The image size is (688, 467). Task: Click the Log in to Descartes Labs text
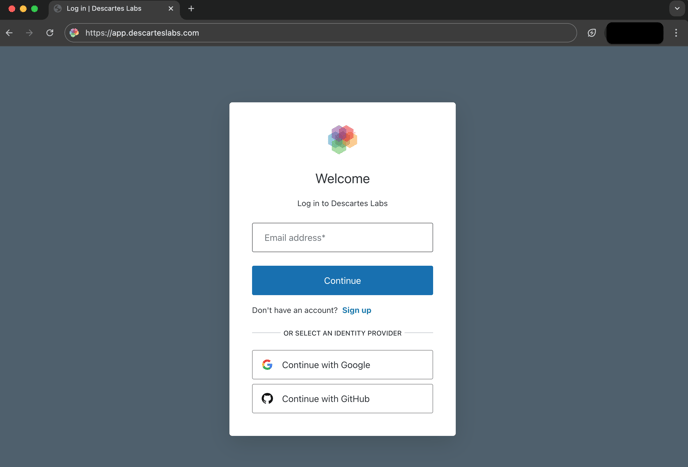(342, 203)
